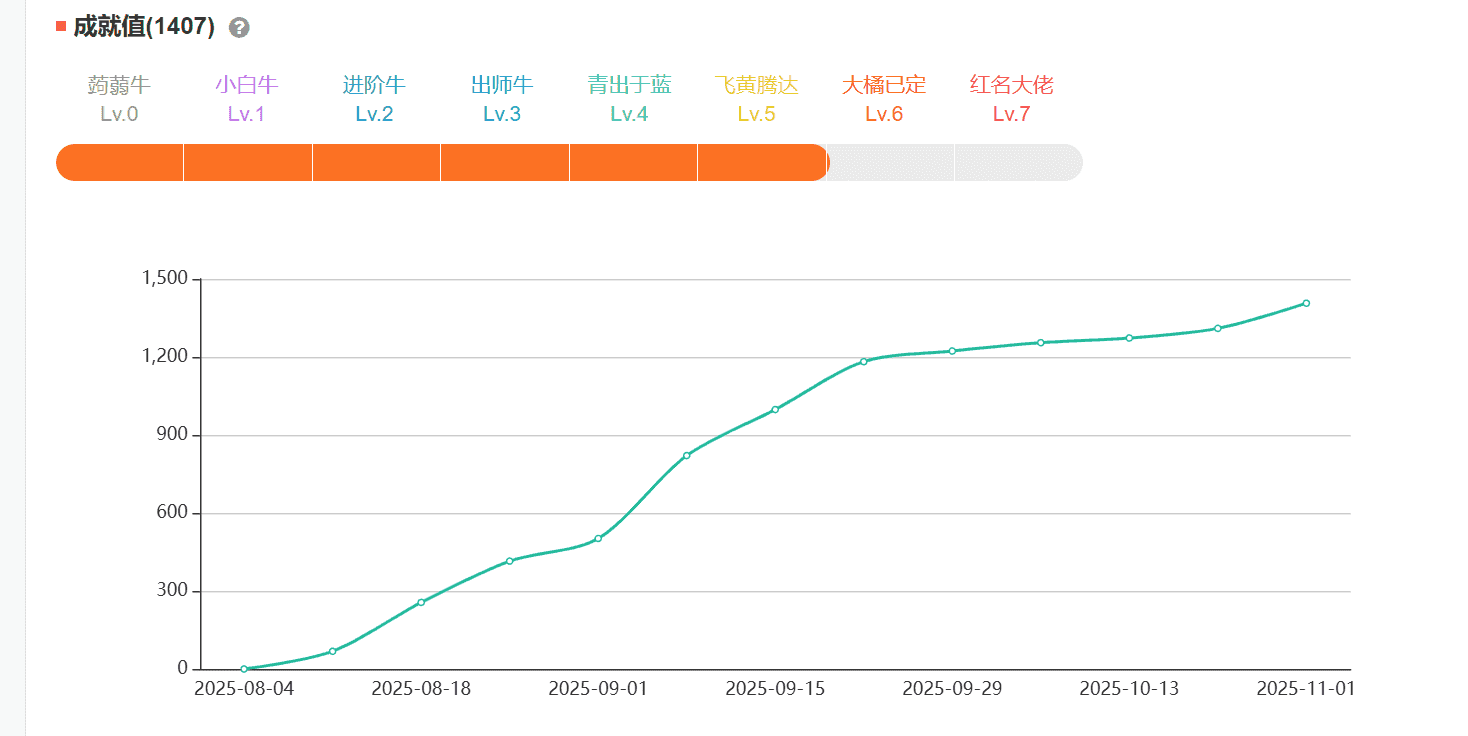
Task: Select the data point above 2025-09-15
Action: coord(775,409)
